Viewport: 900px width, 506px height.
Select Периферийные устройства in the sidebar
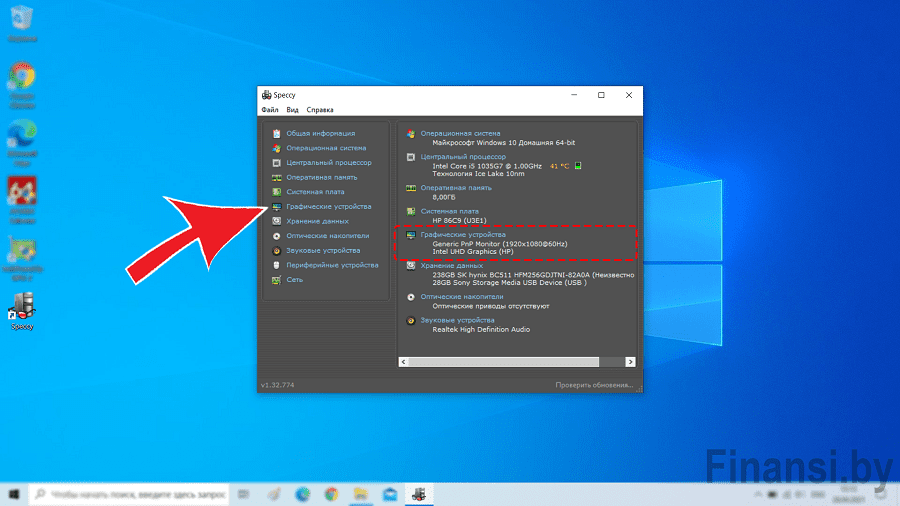coord(332,265)
